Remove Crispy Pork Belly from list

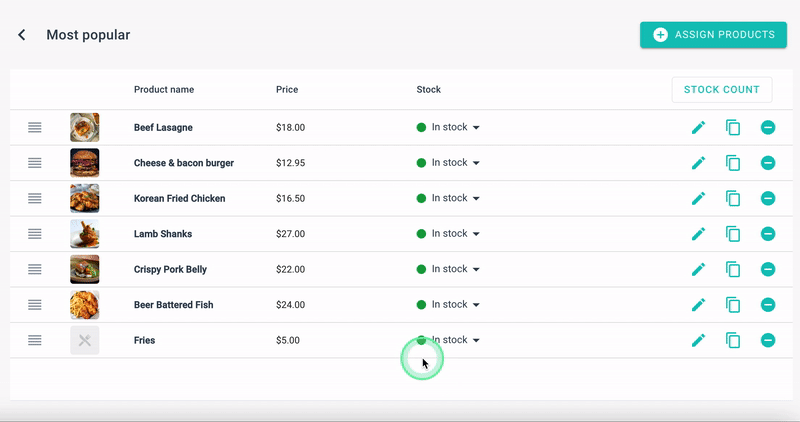[768, 269]
